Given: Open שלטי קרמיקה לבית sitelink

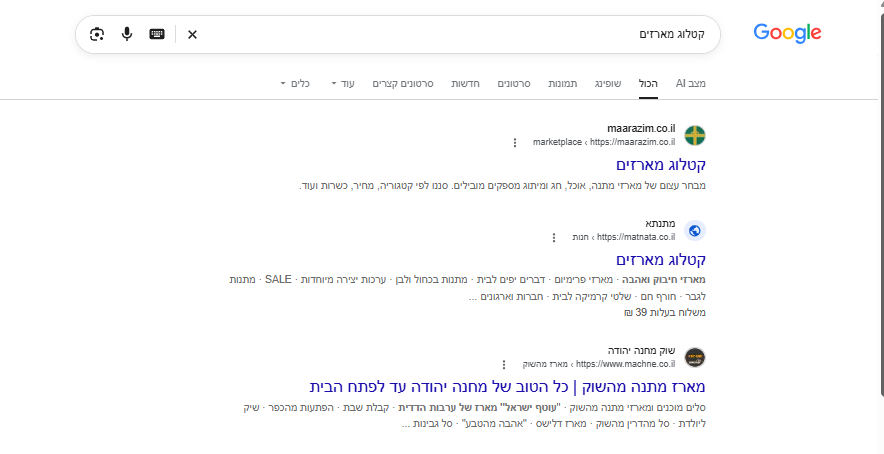Looking at the screenshot, I should click(x=594, y=296).
